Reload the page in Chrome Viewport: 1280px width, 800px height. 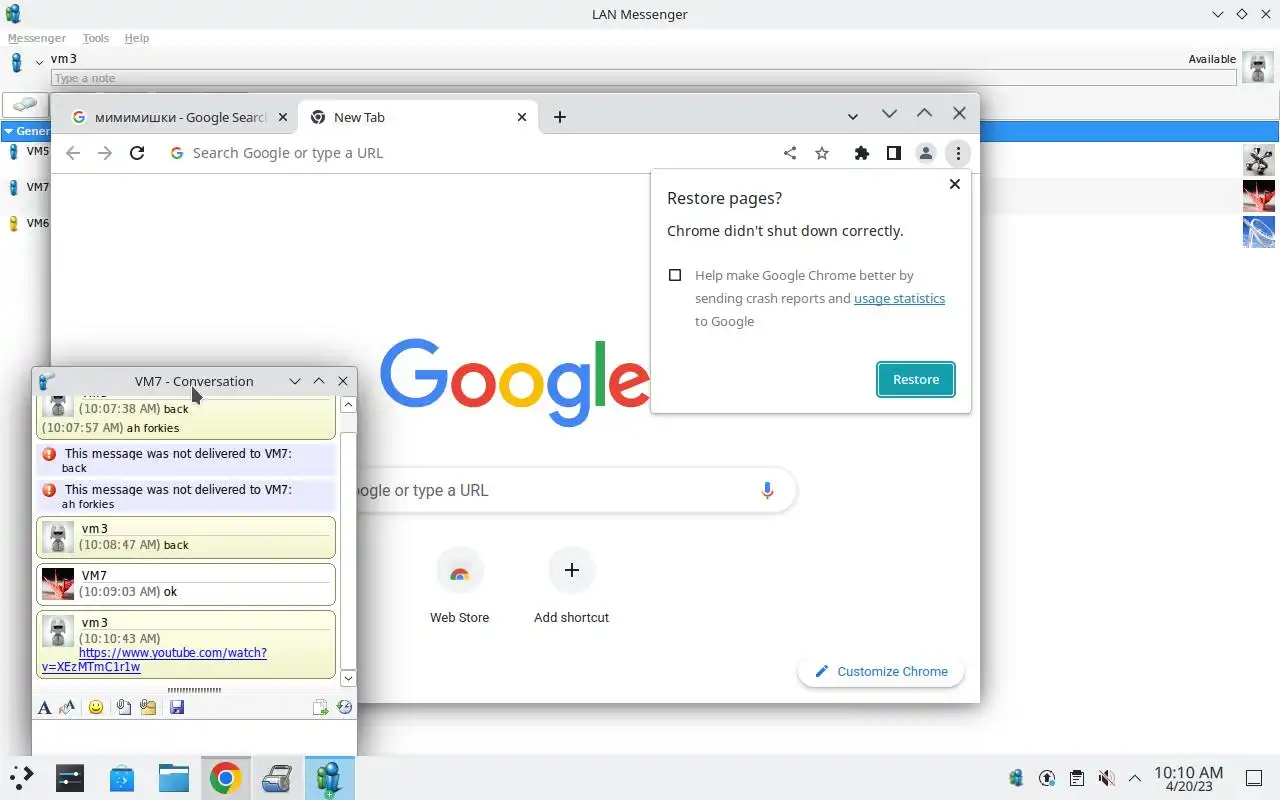click(137, 153)
